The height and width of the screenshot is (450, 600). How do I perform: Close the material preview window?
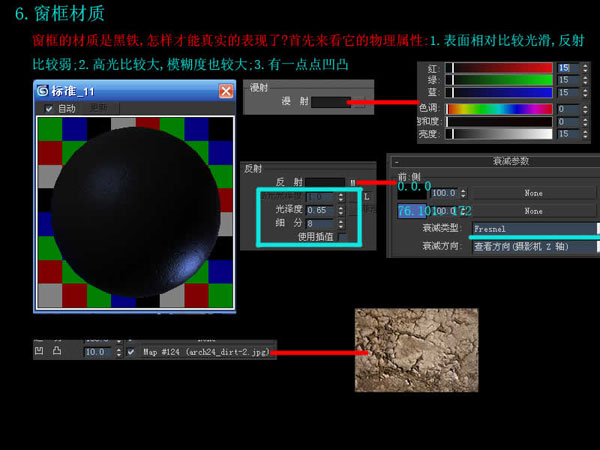coord(226,91)
